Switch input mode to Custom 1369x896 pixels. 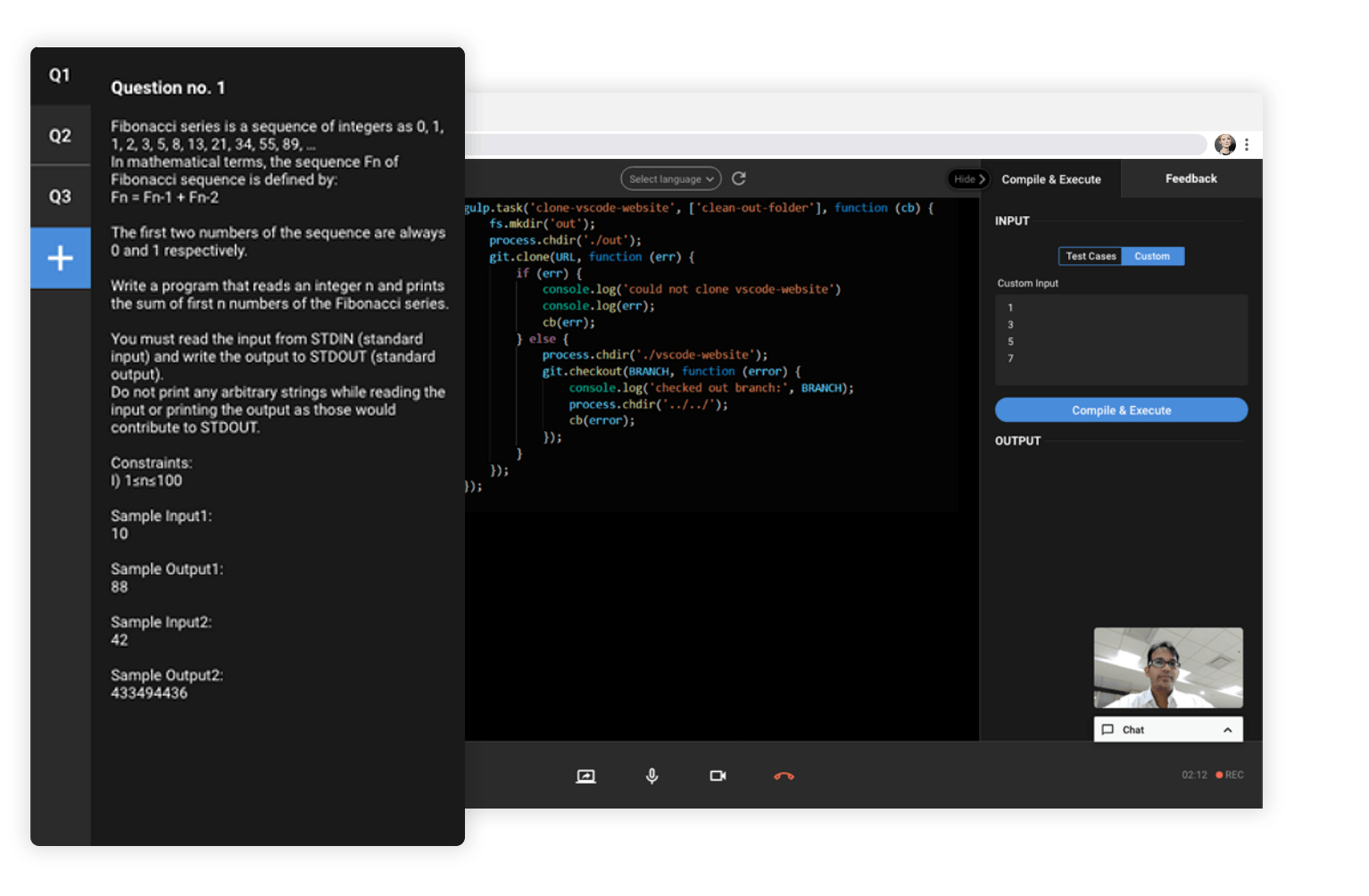pos(1152,256)
